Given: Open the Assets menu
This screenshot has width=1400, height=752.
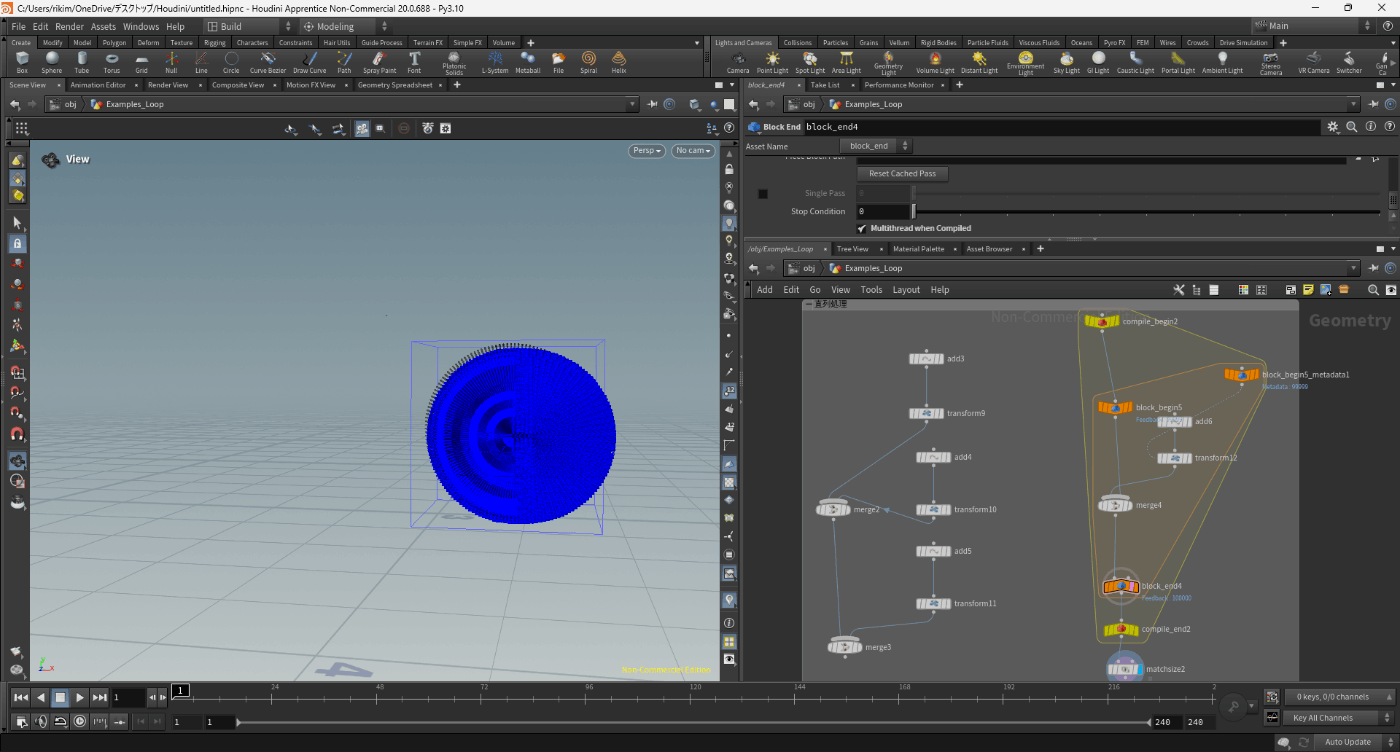Looking at the screenshot, I should [x=103, y=26].
